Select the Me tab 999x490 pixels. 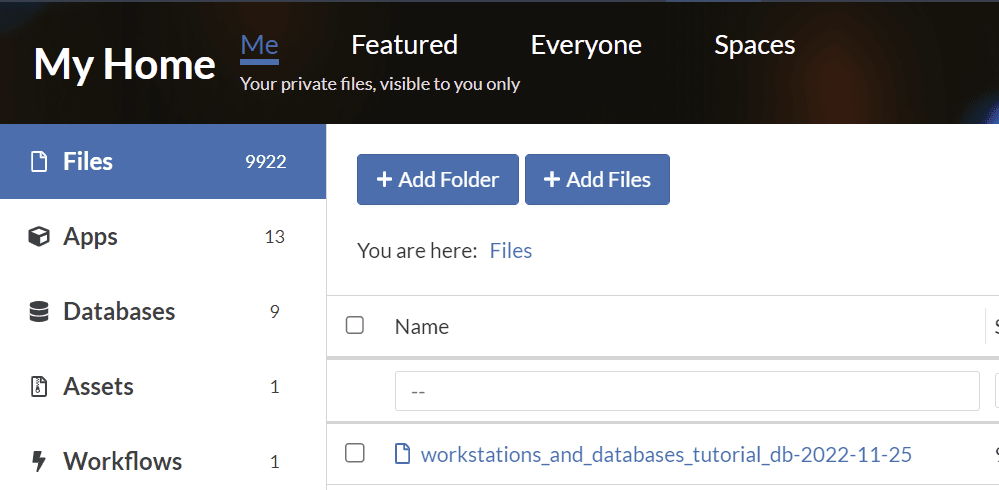point(259,45)
